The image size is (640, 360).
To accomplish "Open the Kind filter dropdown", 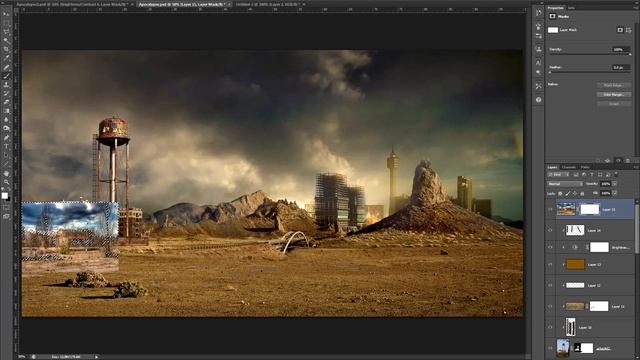I will tap(559, 175).
